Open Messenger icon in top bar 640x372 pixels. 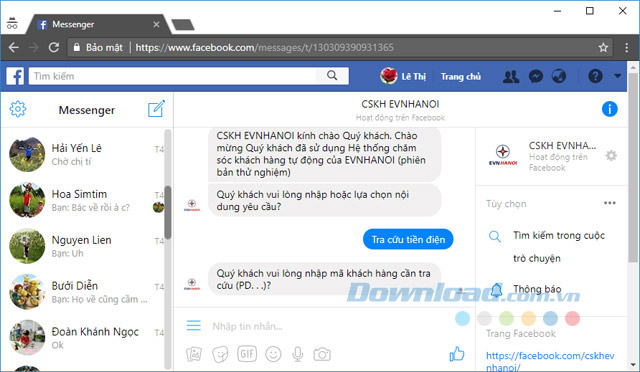[x=536, y=76]
